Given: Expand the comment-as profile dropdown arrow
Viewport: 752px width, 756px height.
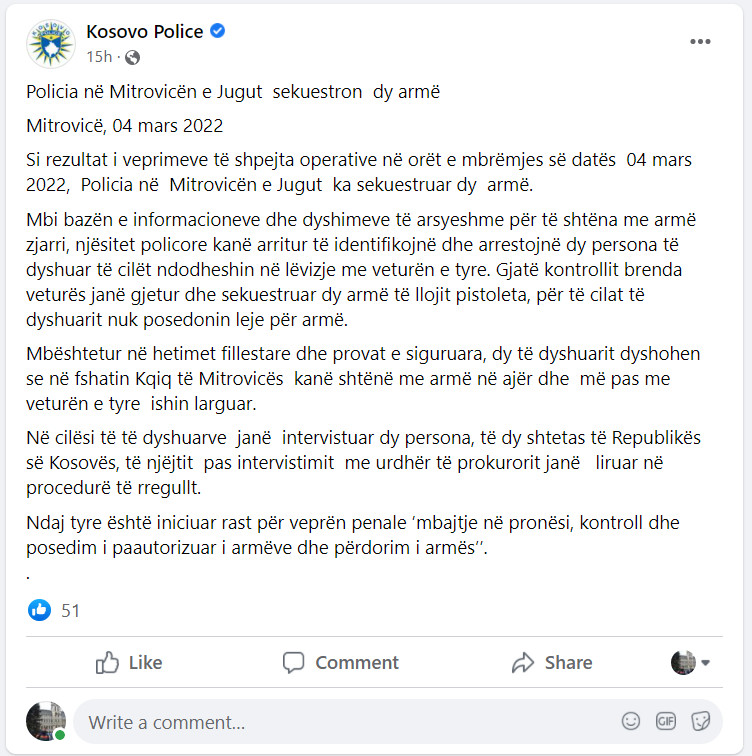Looking at the screenshot, I should click(705, 662).
